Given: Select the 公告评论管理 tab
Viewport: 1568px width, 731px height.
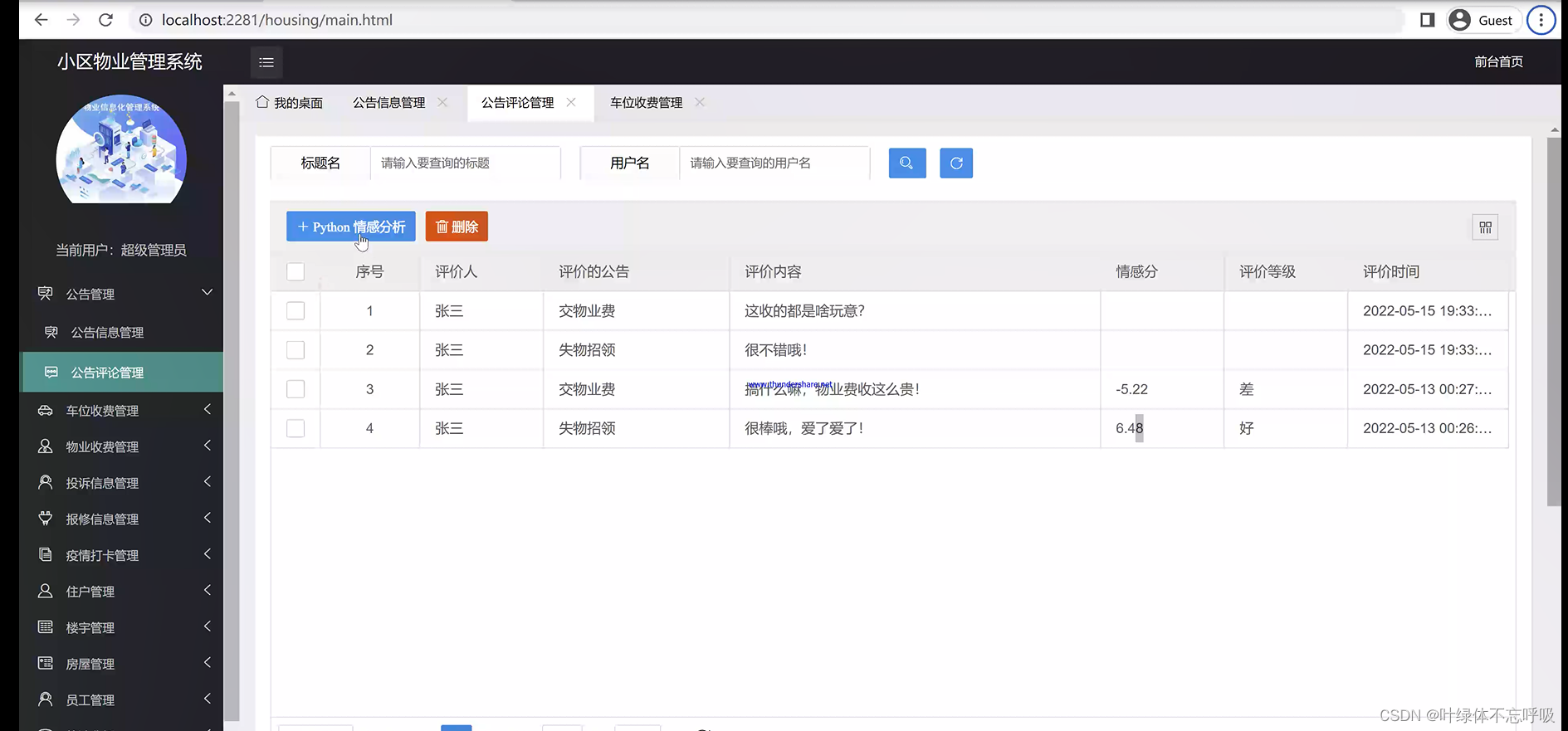Looking at the screenshot, I should pyautogui.click(x=517, y=102).
